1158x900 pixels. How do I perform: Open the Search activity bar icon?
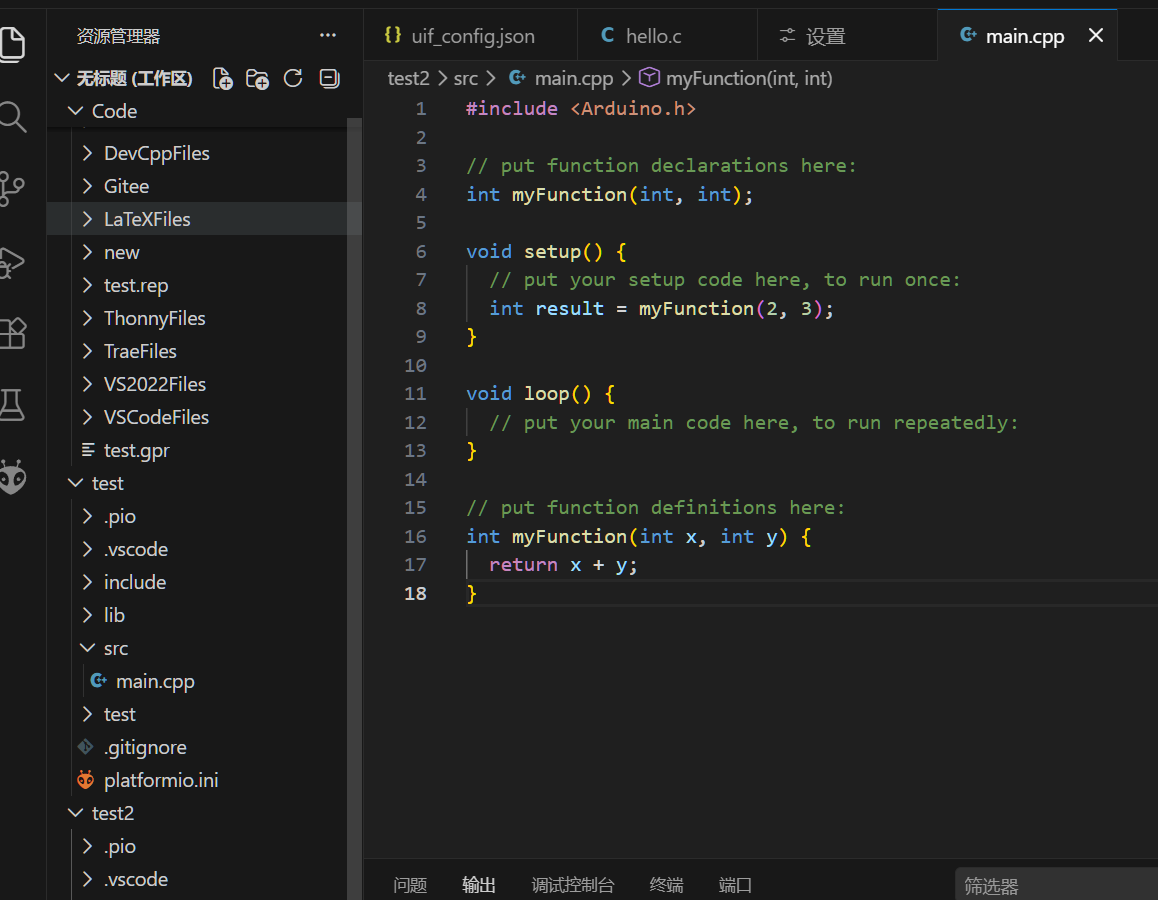(13, 117)
